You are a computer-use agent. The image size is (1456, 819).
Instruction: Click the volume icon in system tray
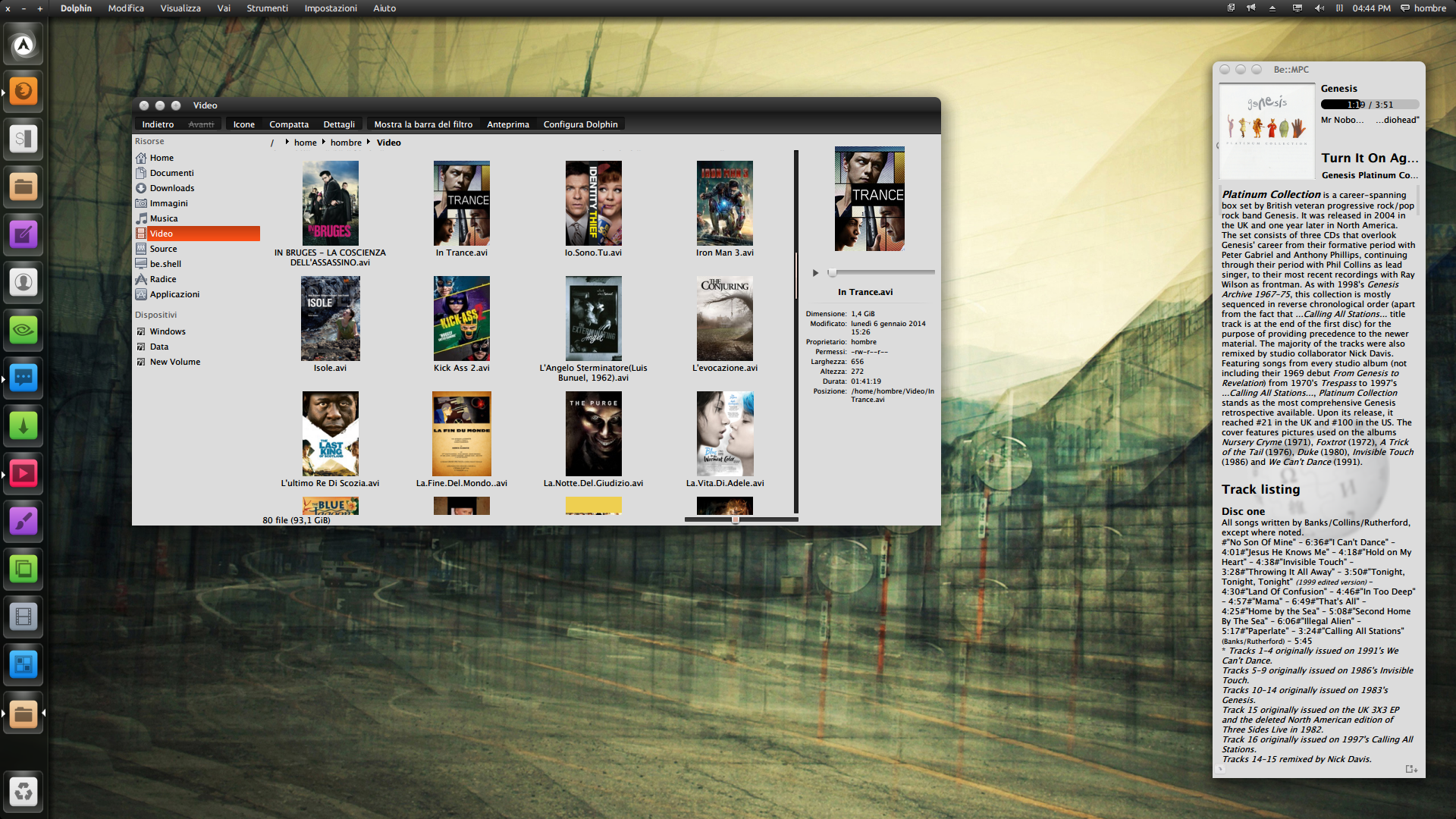[x=1319, y=8]
